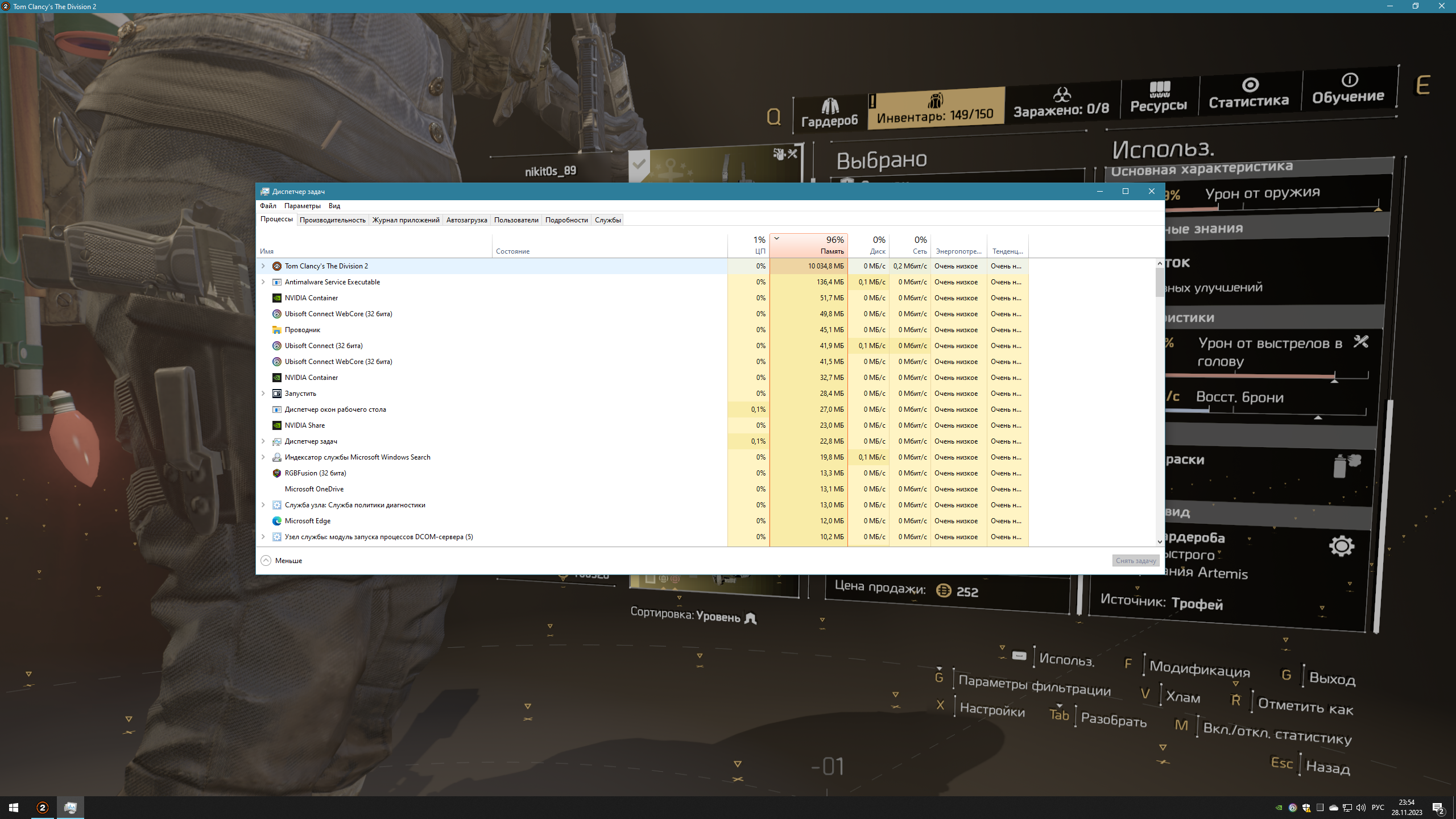
Task: Open the Division 2 taskbar icon
Action: click(x=43, y=807)
